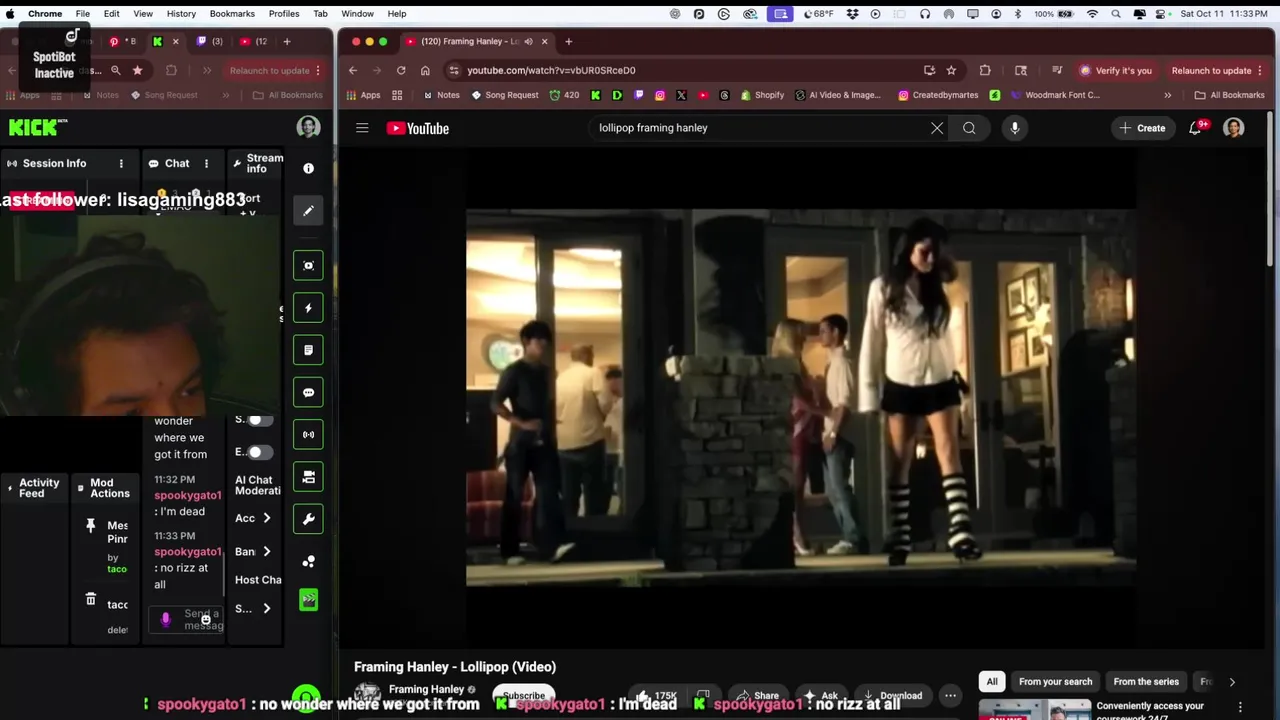Click the video title Framing Hanley - Lollipop
The height and width of the screenshot is (720, 1280).
[455, 667]
